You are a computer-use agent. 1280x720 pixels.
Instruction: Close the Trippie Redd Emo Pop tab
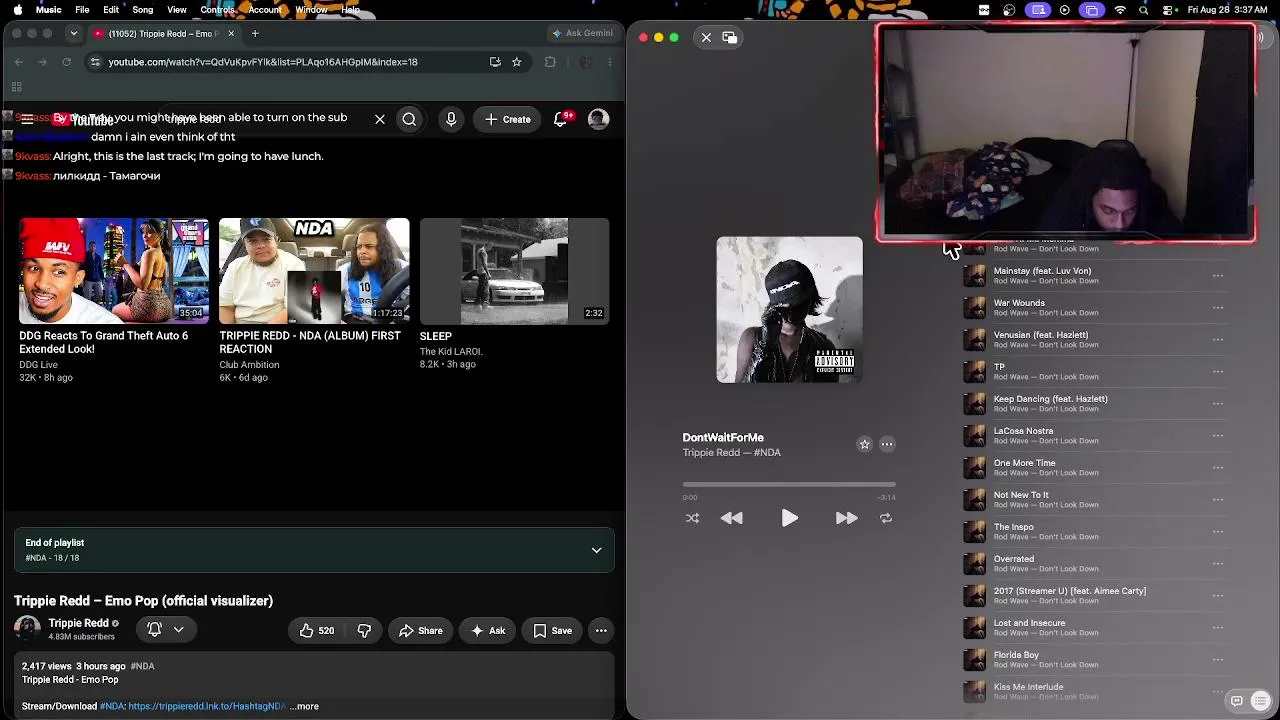coord(231,34)
